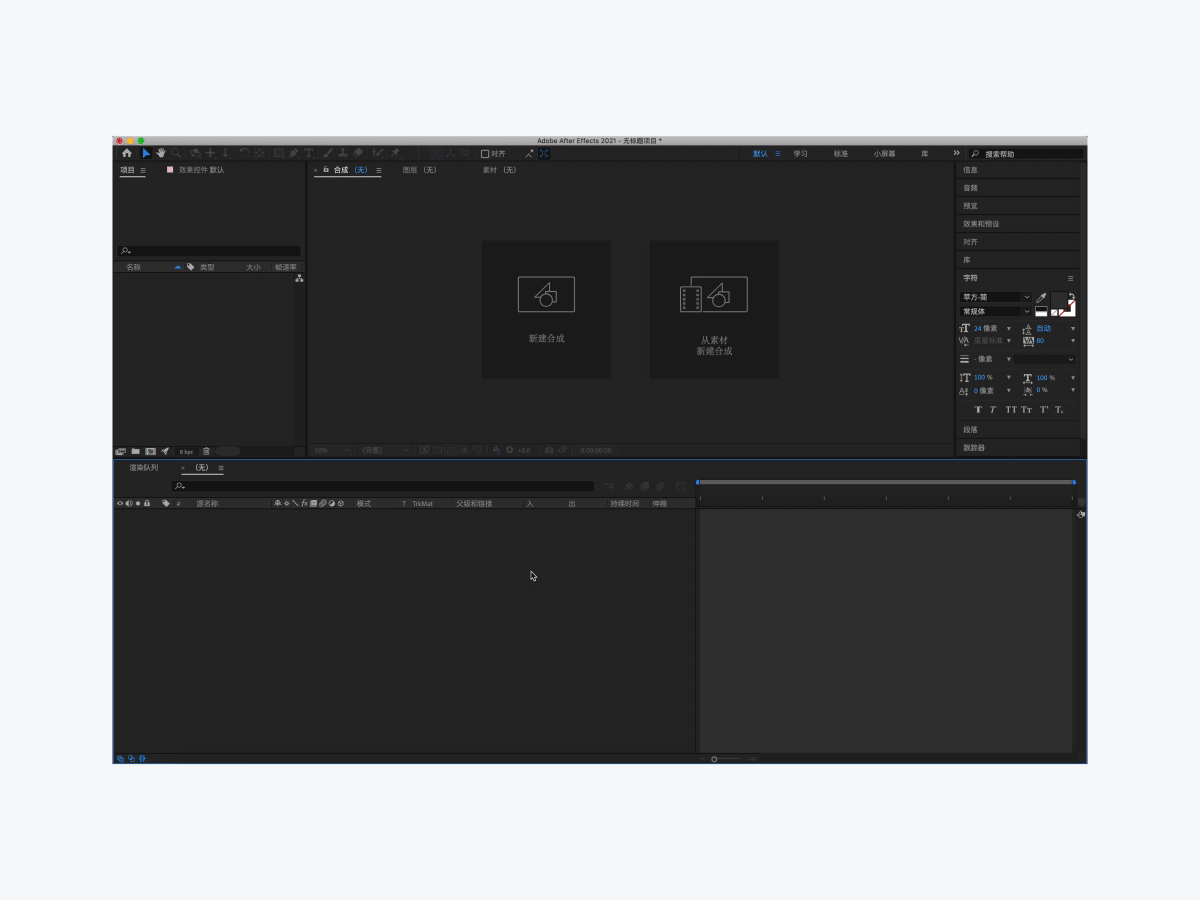1200x900 pixels.
Task: Select the Brush tool
Action: pyautogui.click(x=328, y=153)
